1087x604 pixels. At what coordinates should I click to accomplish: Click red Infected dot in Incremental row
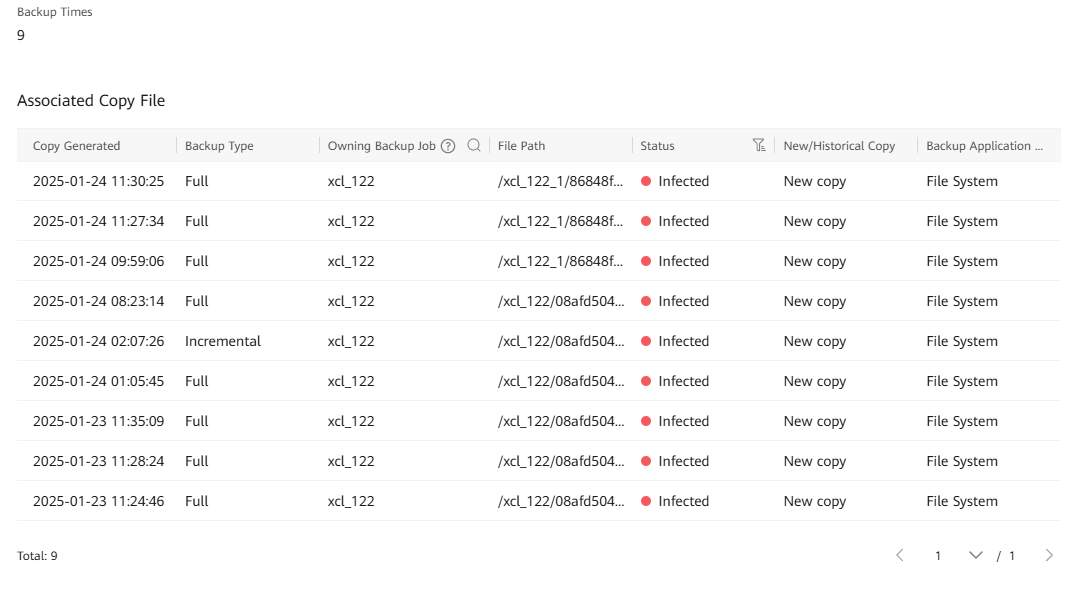[646, 342]
